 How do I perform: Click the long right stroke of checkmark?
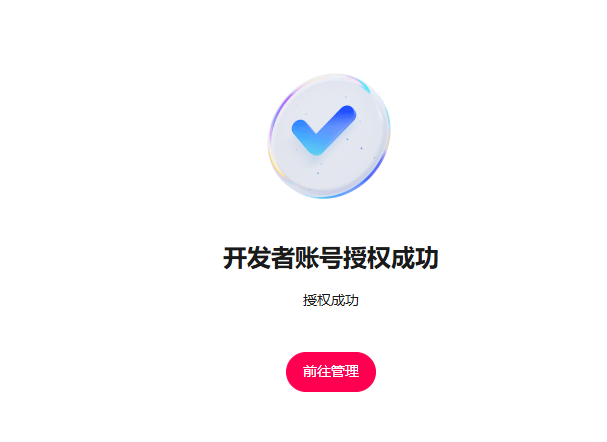[x=335, y=125]
